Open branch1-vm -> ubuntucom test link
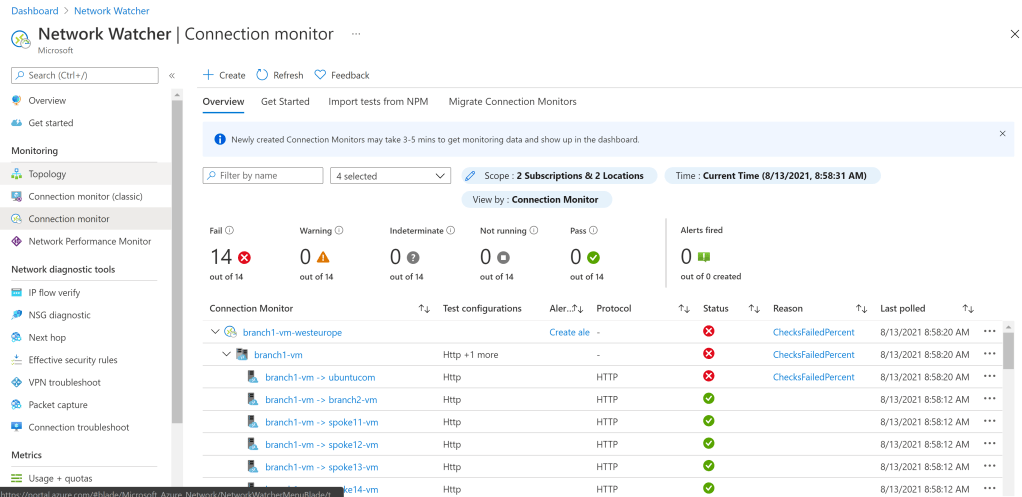Viewport: 1022px width, 497px height. (x=320, y=377)
